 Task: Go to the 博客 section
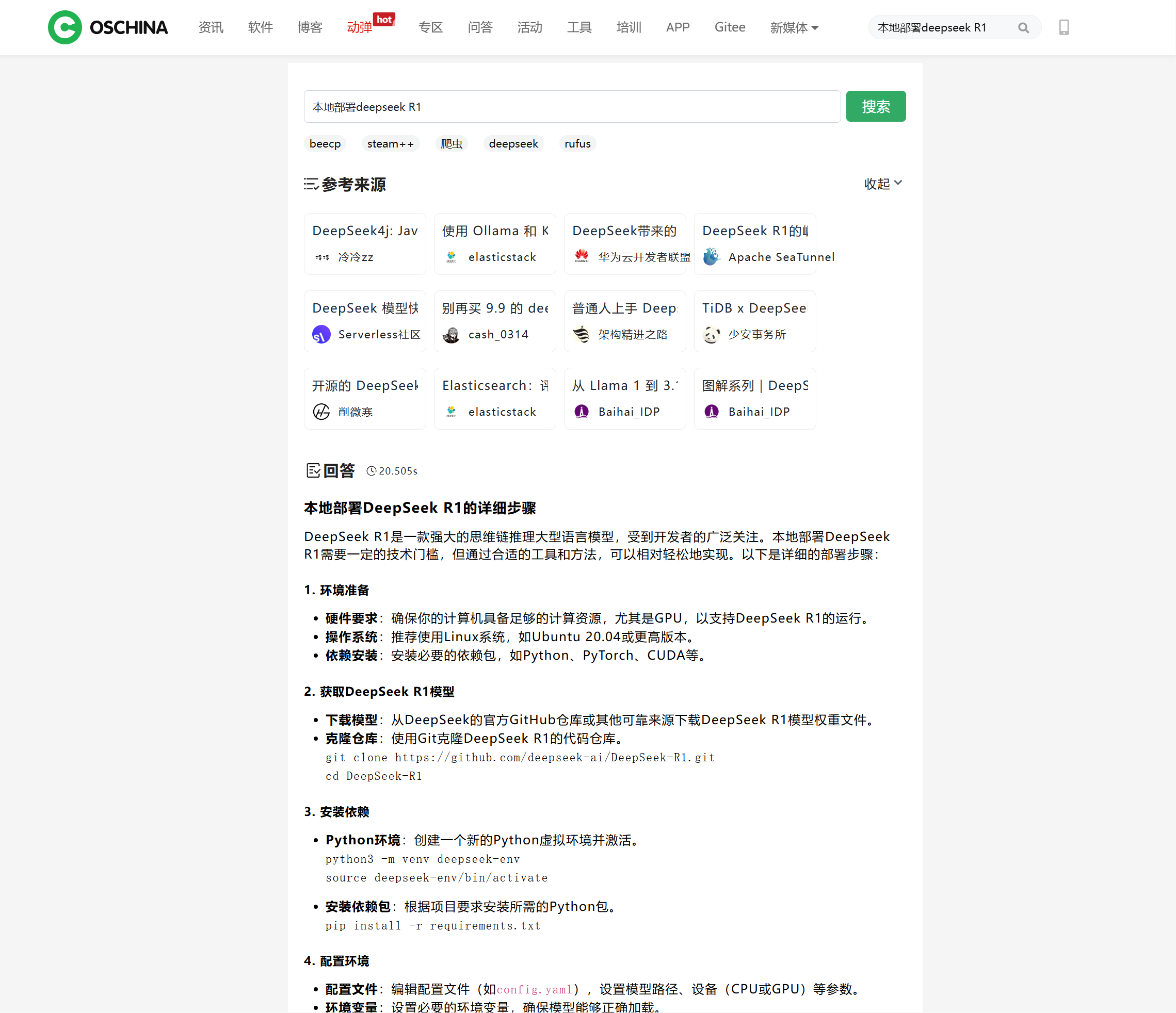pyautogui.click(x=310, y=27)
